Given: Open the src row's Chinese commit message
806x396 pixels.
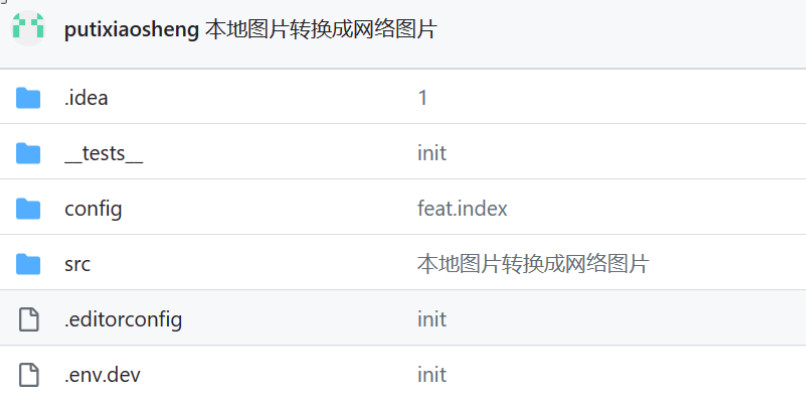Looking at the screenshot, I should (x=533, y=264).
